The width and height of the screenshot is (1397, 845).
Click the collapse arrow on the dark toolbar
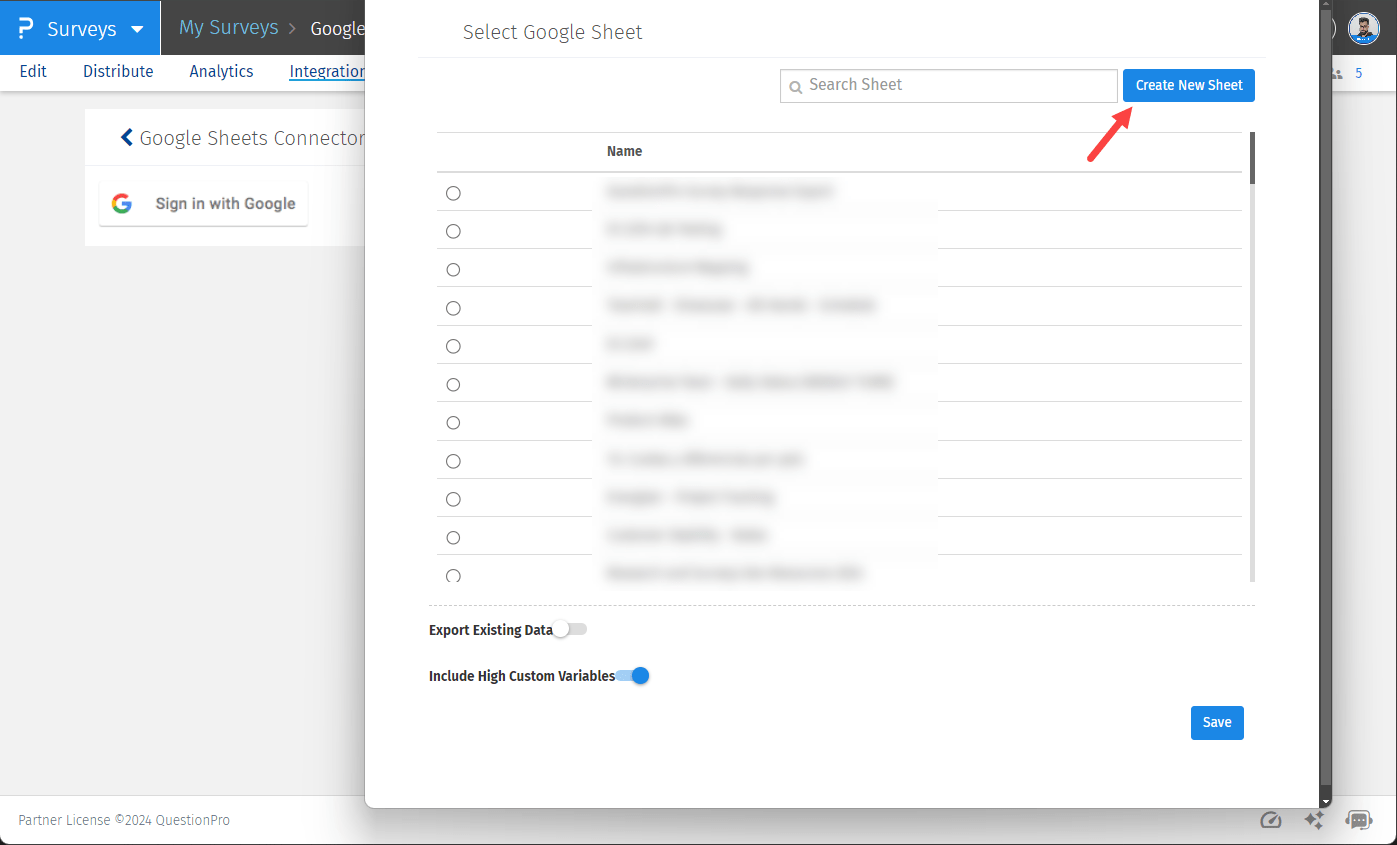(1324, 801)
